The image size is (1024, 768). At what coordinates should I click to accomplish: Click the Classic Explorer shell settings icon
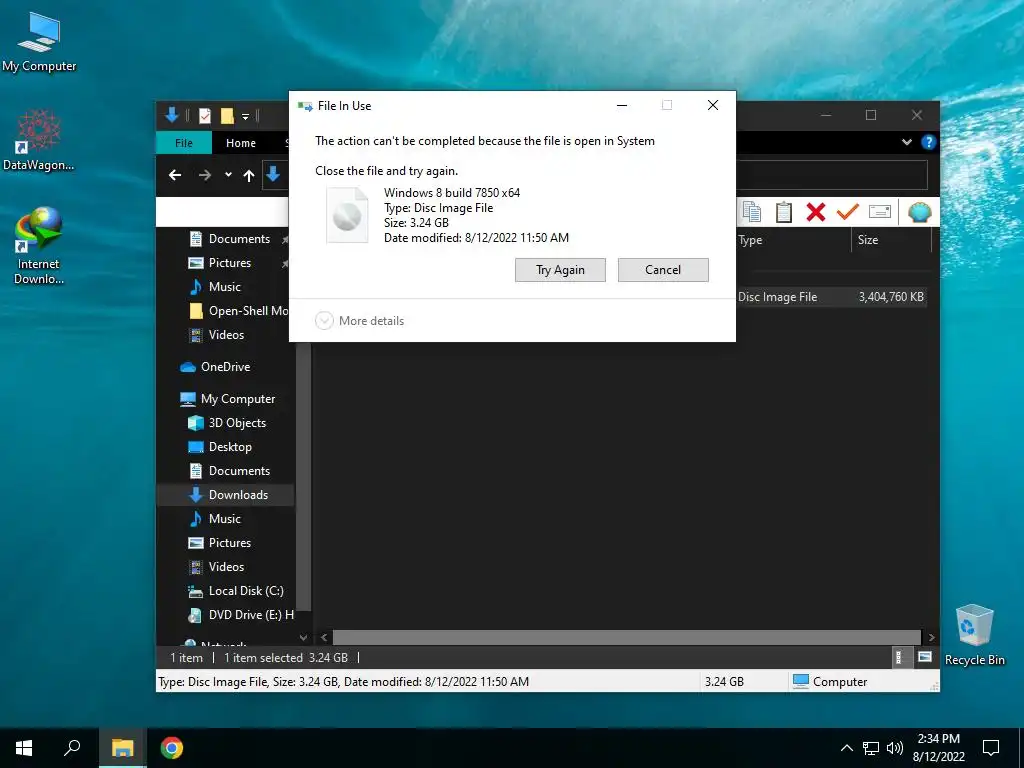[x=920, y=212]
